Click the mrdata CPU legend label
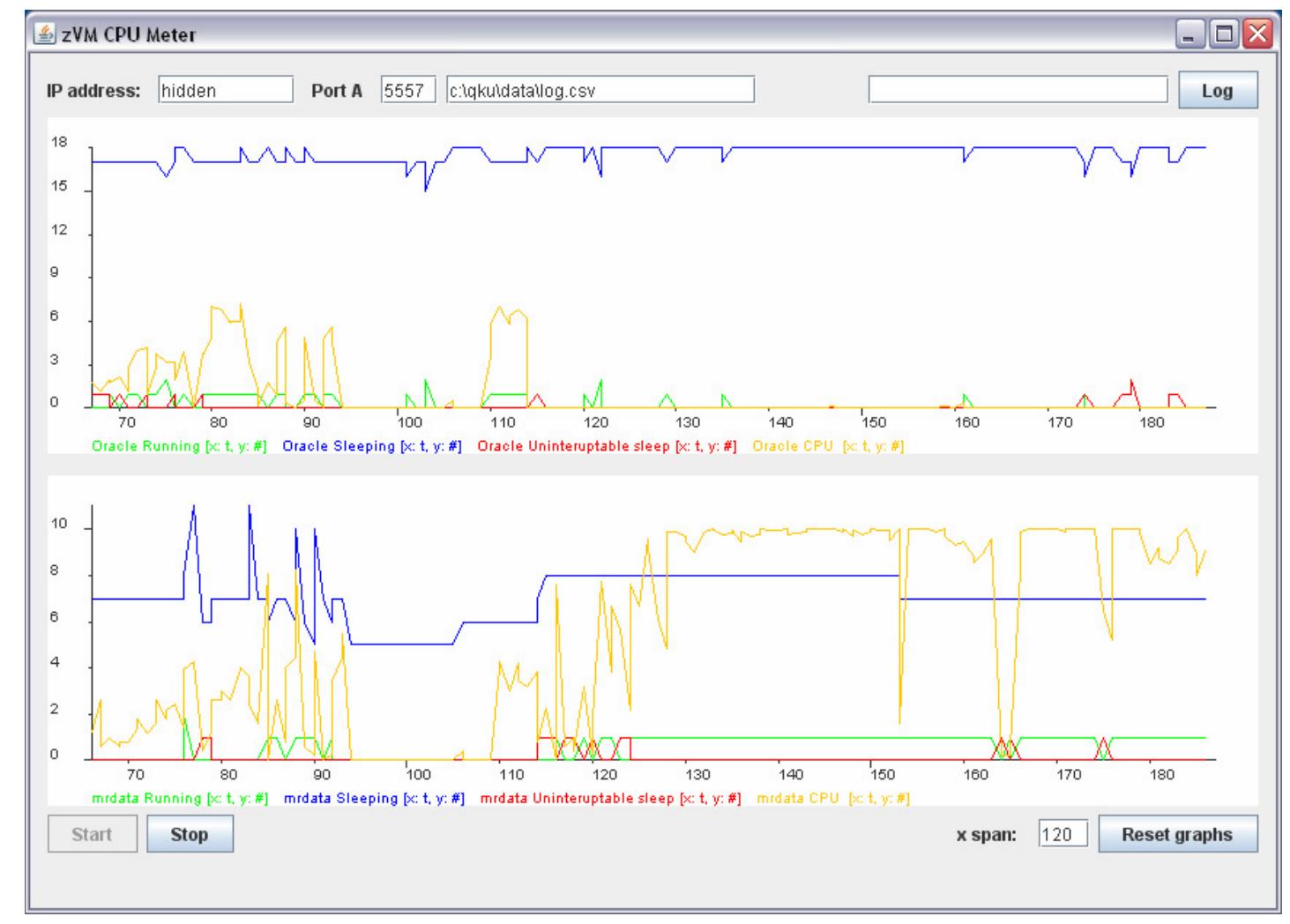This screenshot has height=924, width=1290. click(832, 798)
